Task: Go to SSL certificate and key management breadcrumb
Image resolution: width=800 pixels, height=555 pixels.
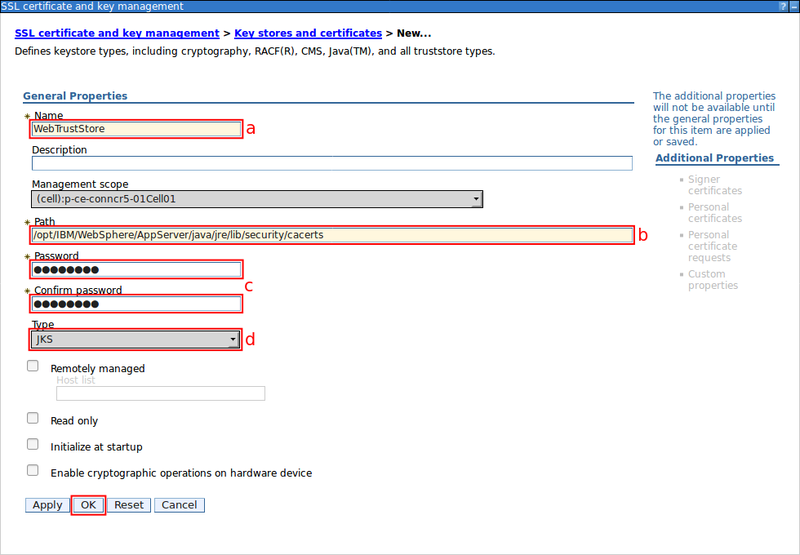Action: (x=117, y=33)
